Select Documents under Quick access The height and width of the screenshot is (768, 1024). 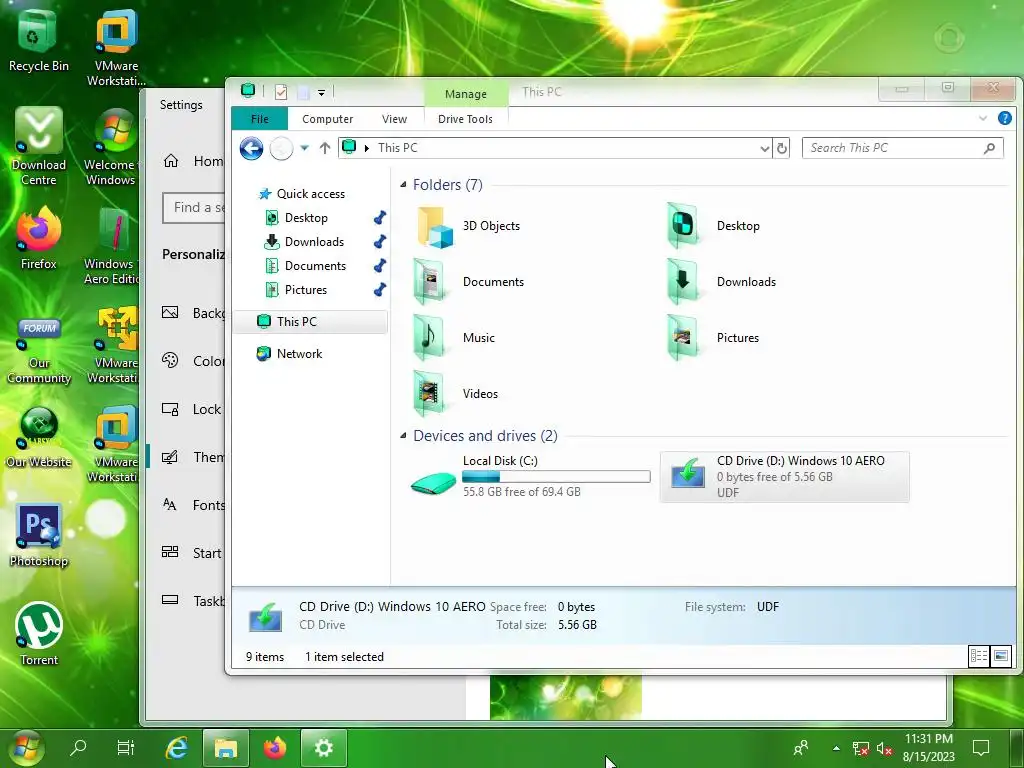(315, 266)
